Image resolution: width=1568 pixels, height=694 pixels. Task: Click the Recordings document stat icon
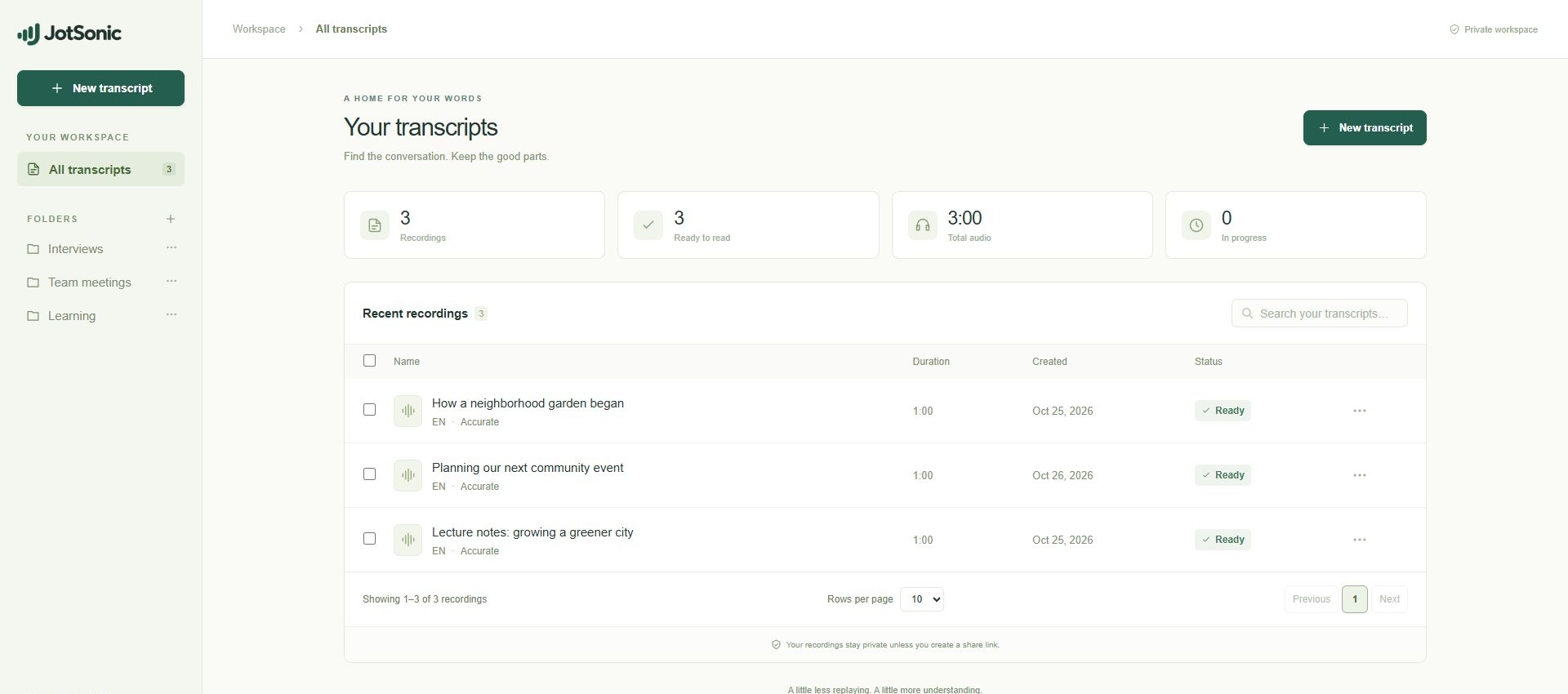(375, 225)
